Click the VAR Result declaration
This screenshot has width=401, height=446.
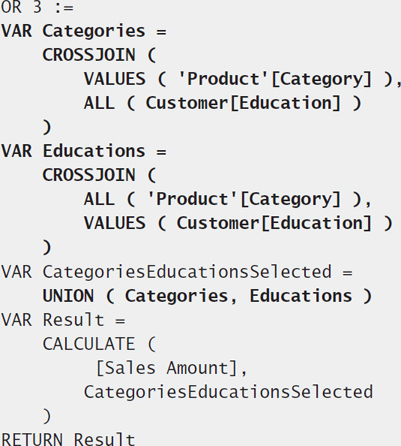pyautogui.click(x=73, y=320)
